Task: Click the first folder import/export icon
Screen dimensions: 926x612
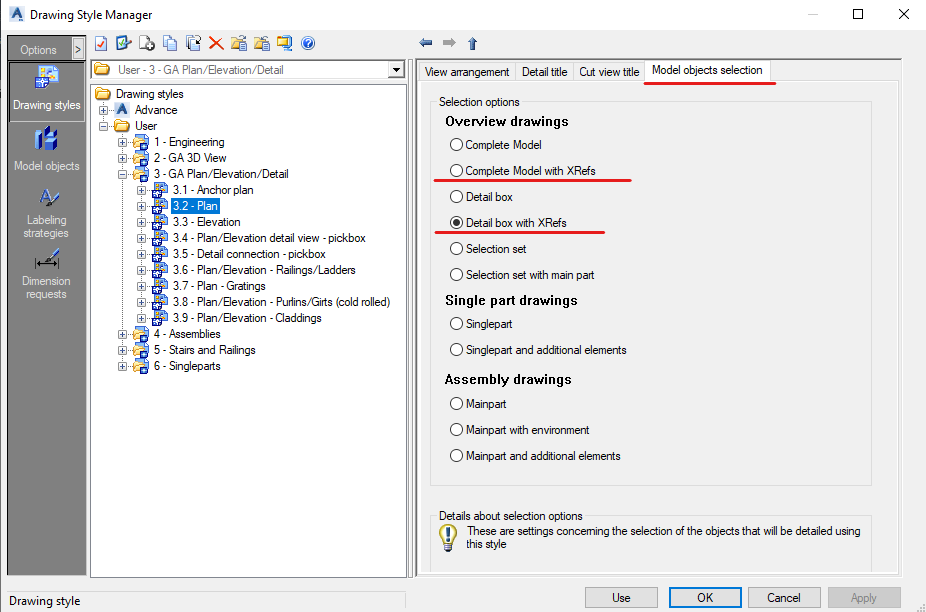Action: tap(239, 43)
